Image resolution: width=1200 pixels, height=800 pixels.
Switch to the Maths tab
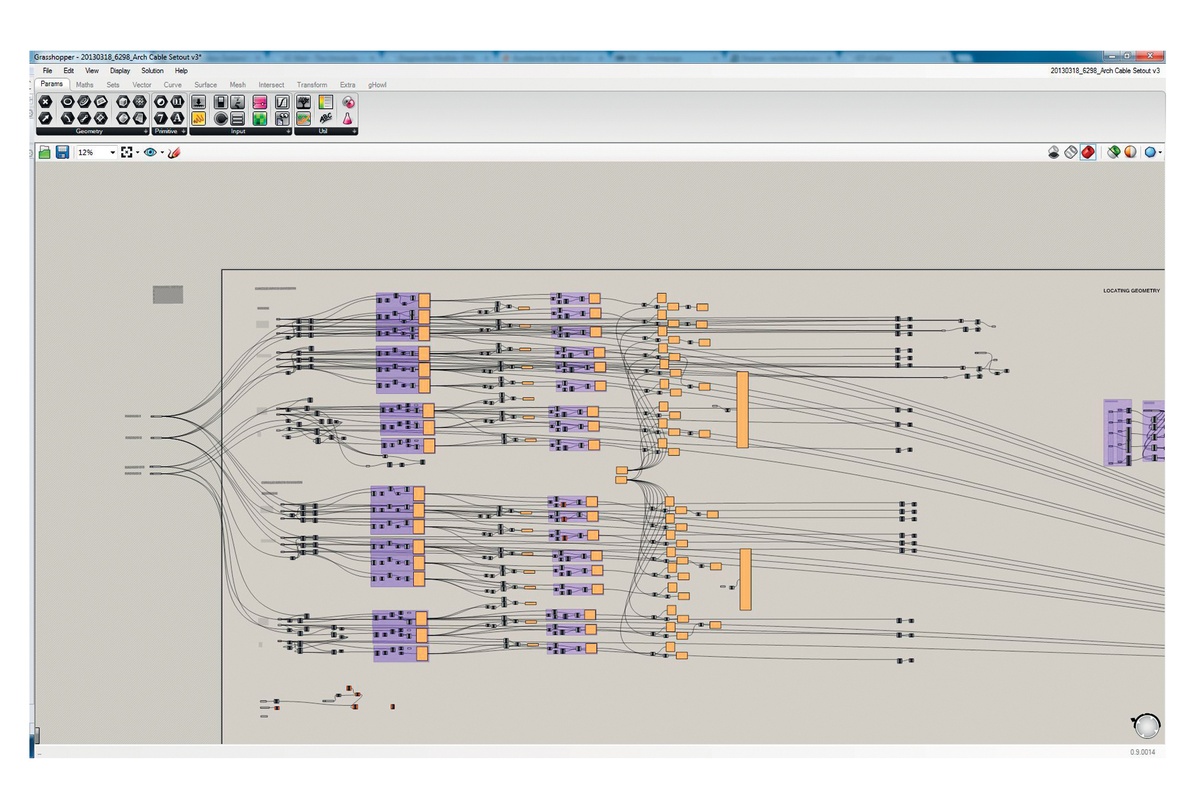(85, 85)
